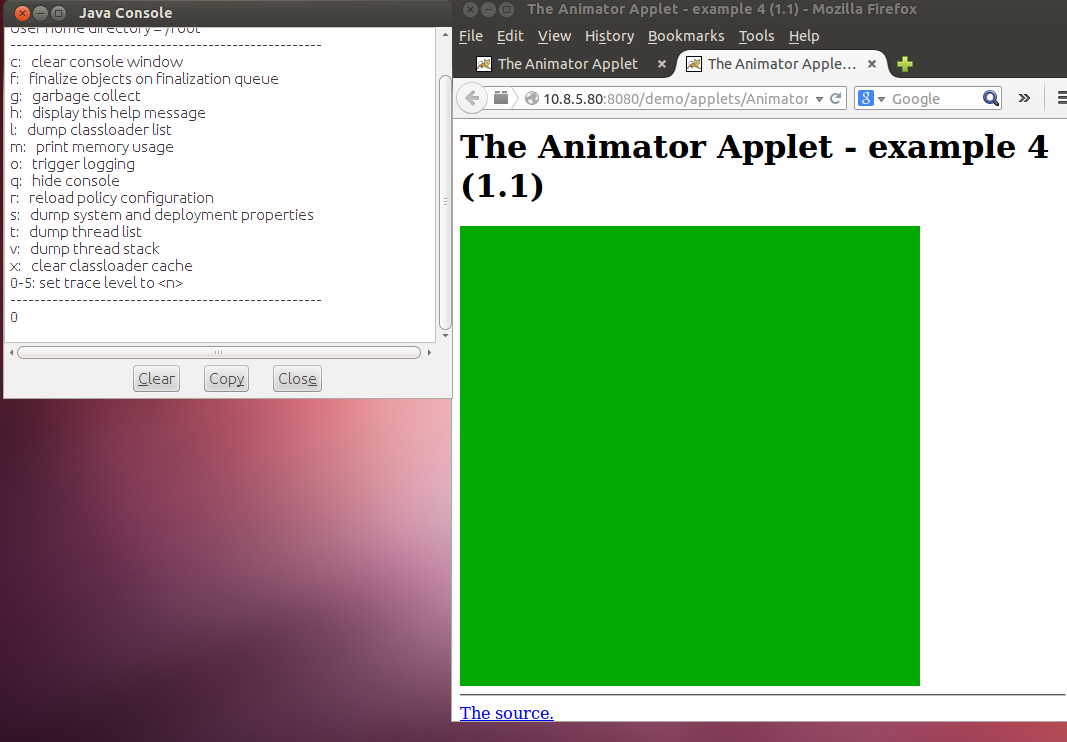1067x742 pixels.
Task: Click the Java Console horizontal scrollbar
Action: pos(218,352)
